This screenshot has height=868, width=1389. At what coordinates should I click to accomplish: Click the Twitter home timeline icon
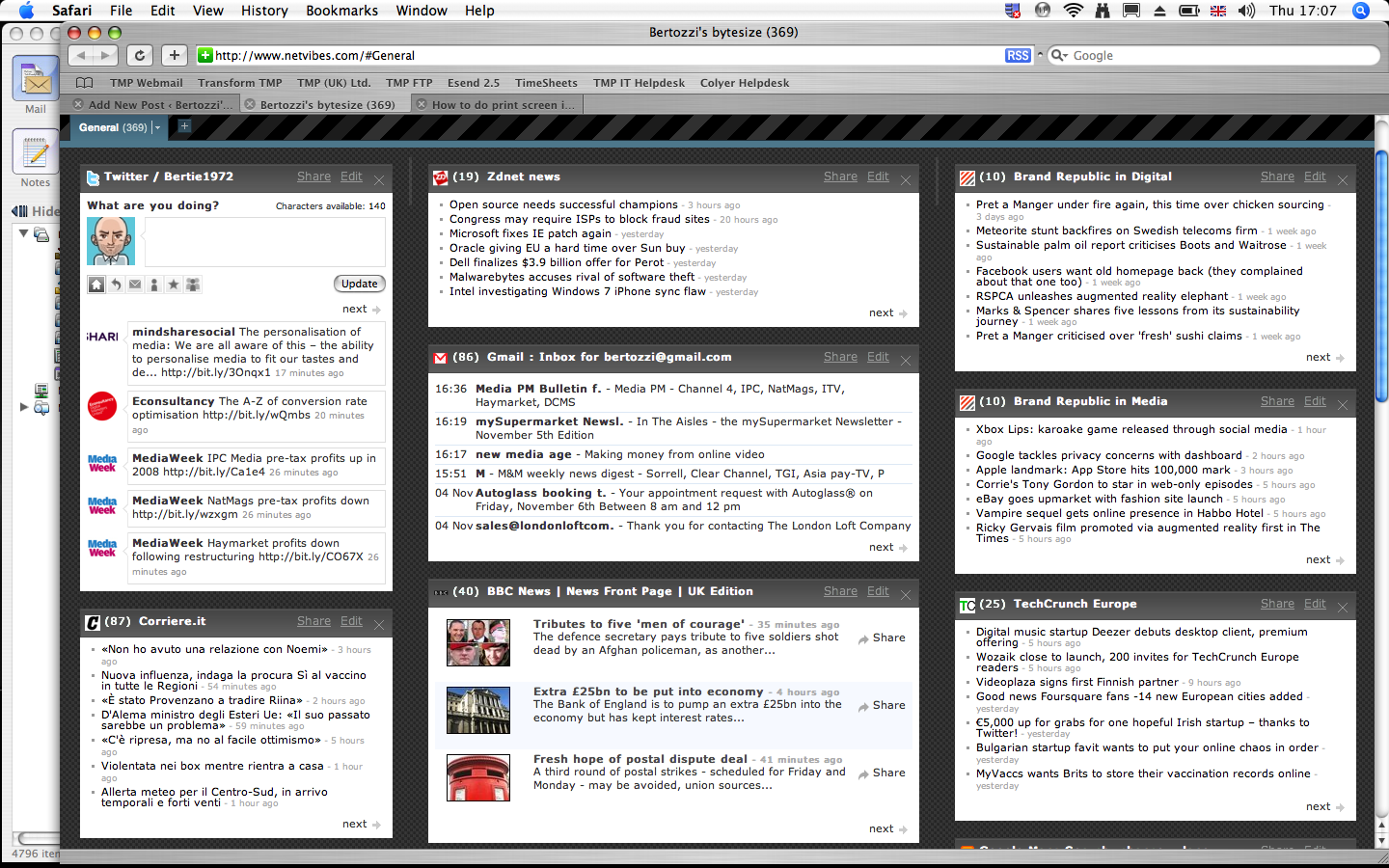pyautogui.click(x=96, y=285)
